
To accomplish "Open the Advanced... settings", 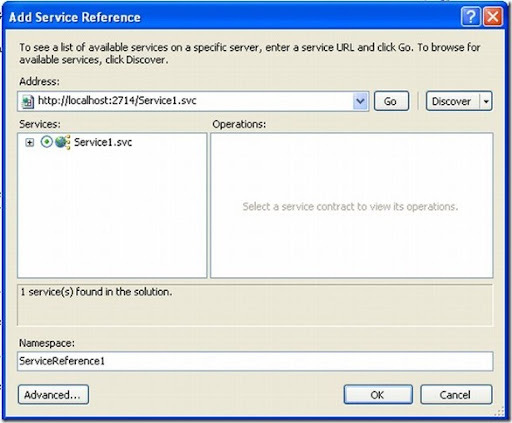I will point(53,395).
